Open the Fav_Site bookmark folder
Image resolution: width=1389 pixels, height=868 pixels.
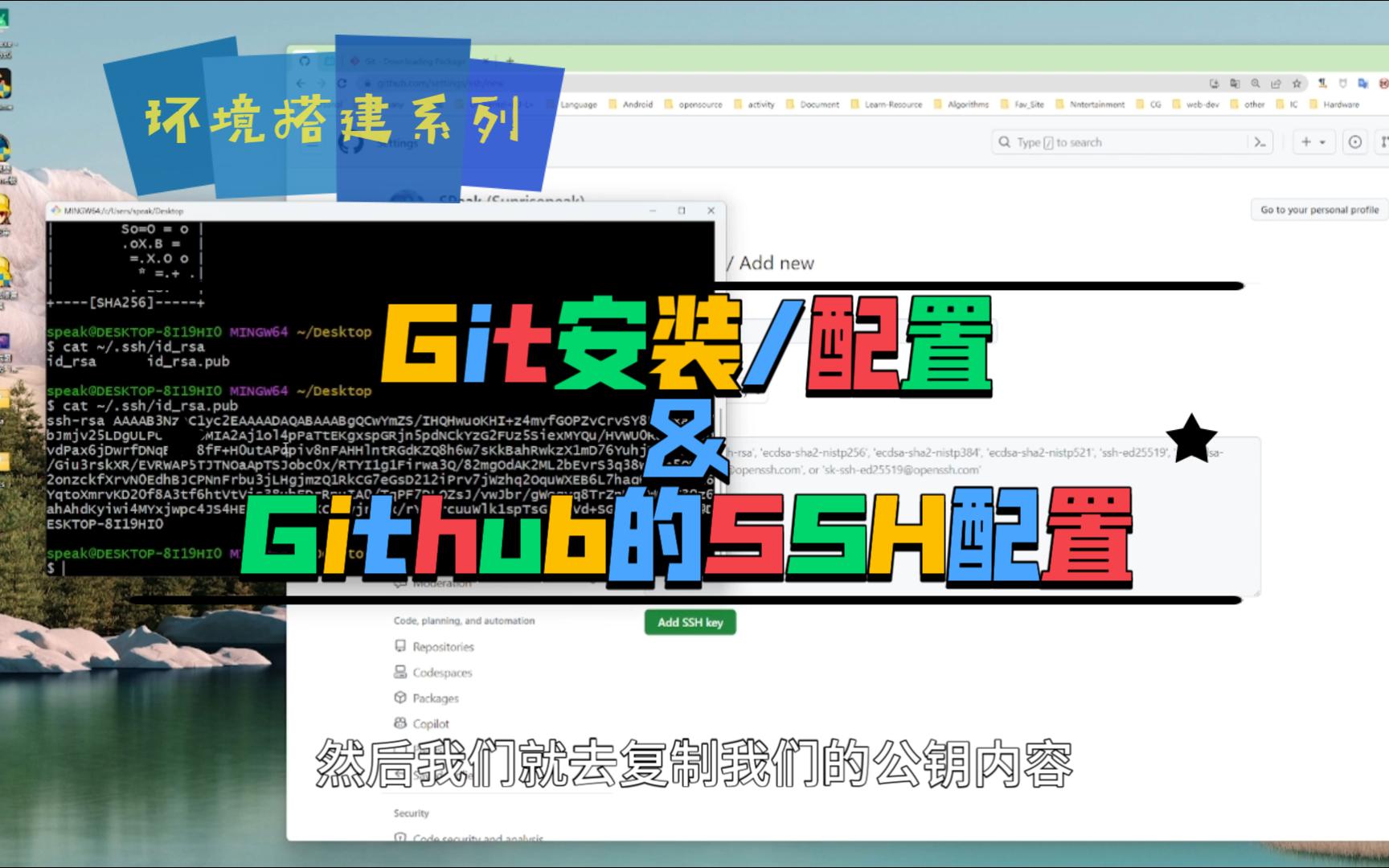click(1022, 104)
